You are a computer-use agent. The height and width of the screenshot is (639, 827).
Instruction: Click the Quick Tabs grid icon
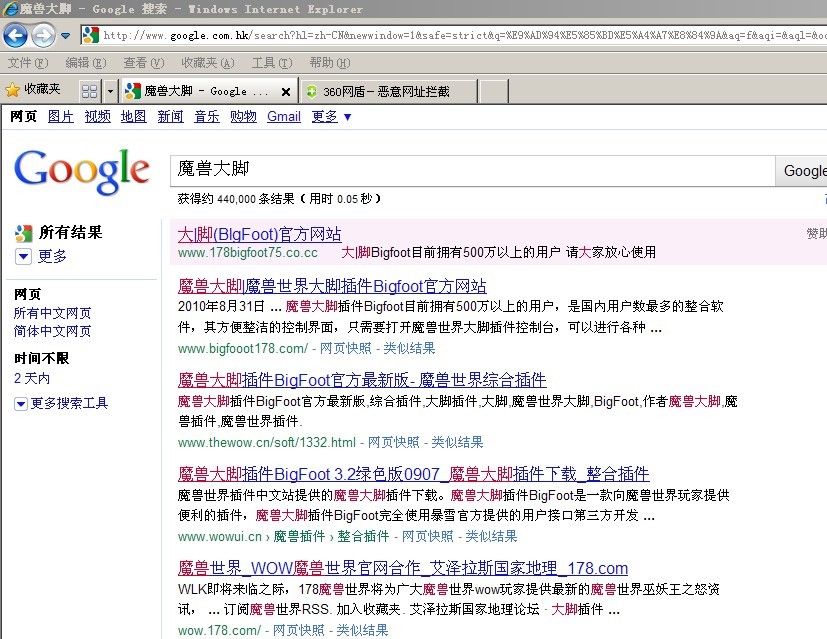90,91
